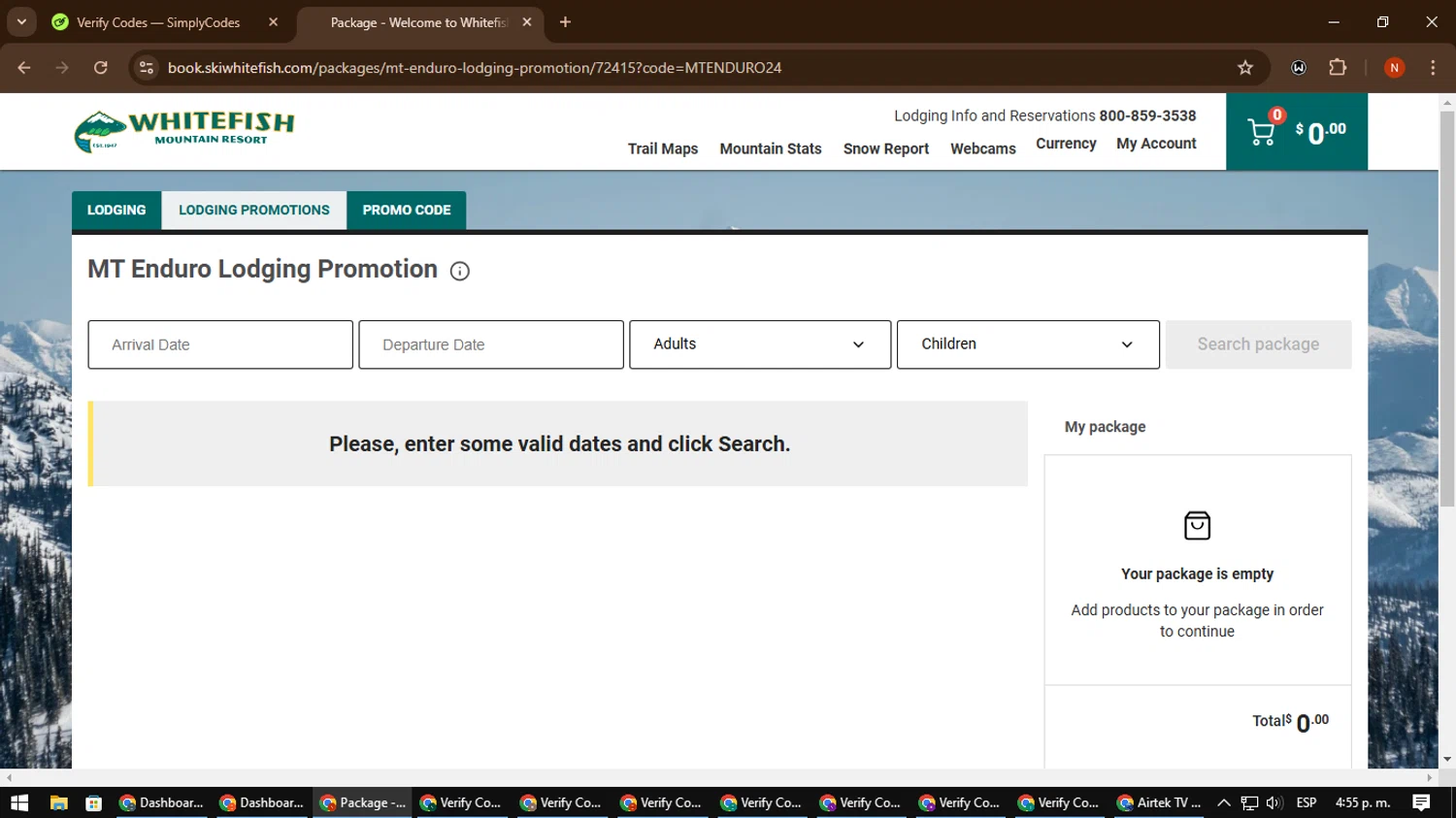Open Microsoft Store taskbar icon
Viewport: 1456px width, 818px height.
click(94, 802)
